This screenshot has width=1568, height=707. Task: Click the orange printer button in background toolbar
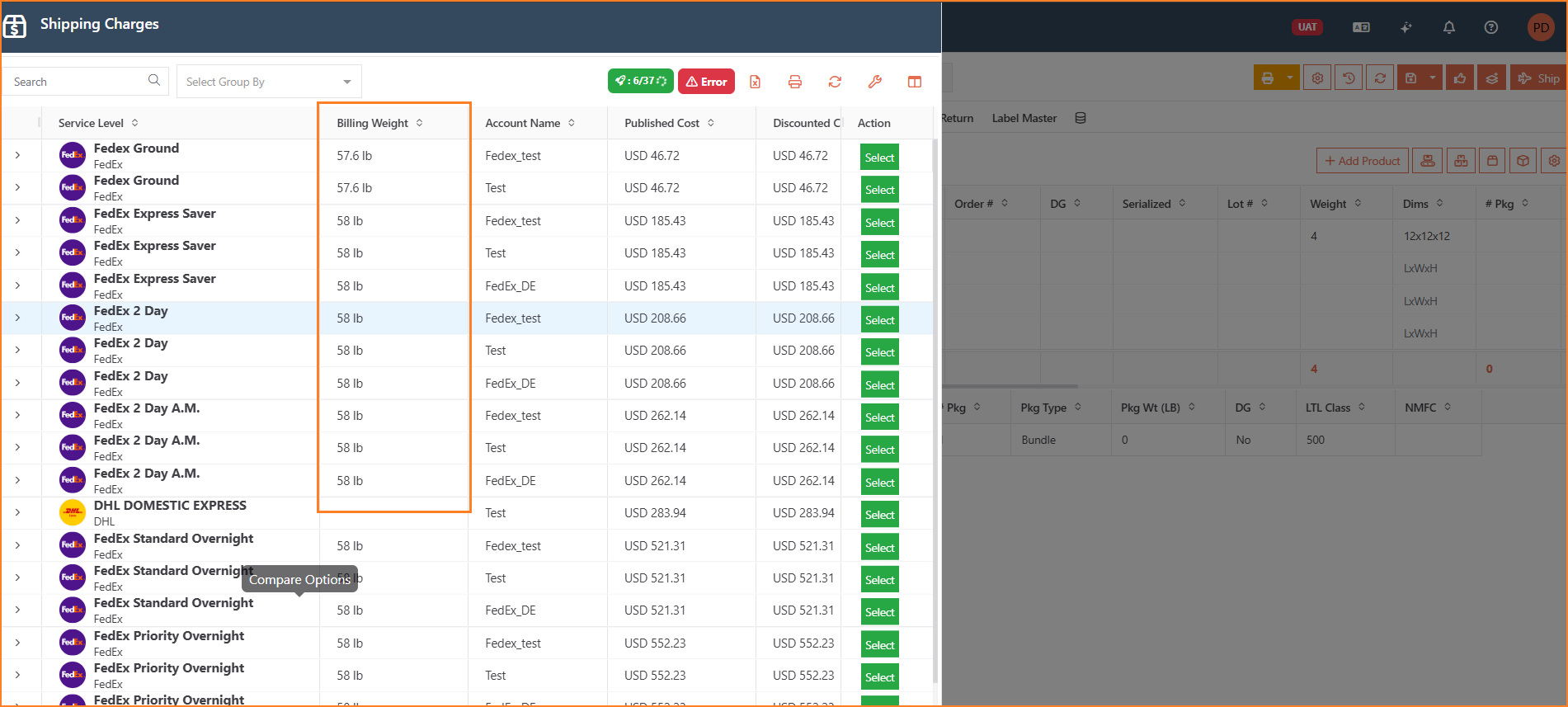[1268, 78]
